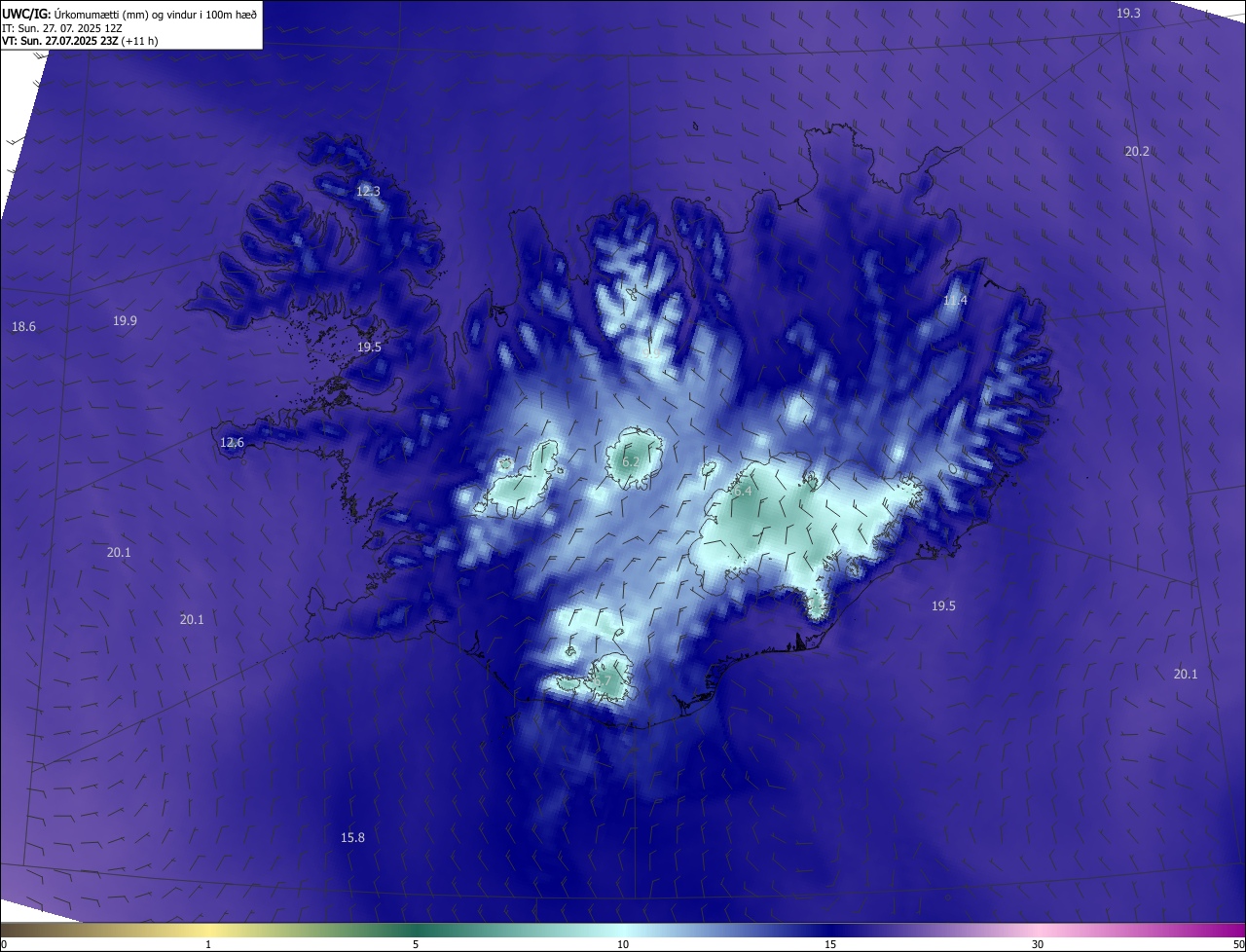Viewport: 1246px width, 952px height.
Task: Click the color scale label 50
Action: (1238, 944)
